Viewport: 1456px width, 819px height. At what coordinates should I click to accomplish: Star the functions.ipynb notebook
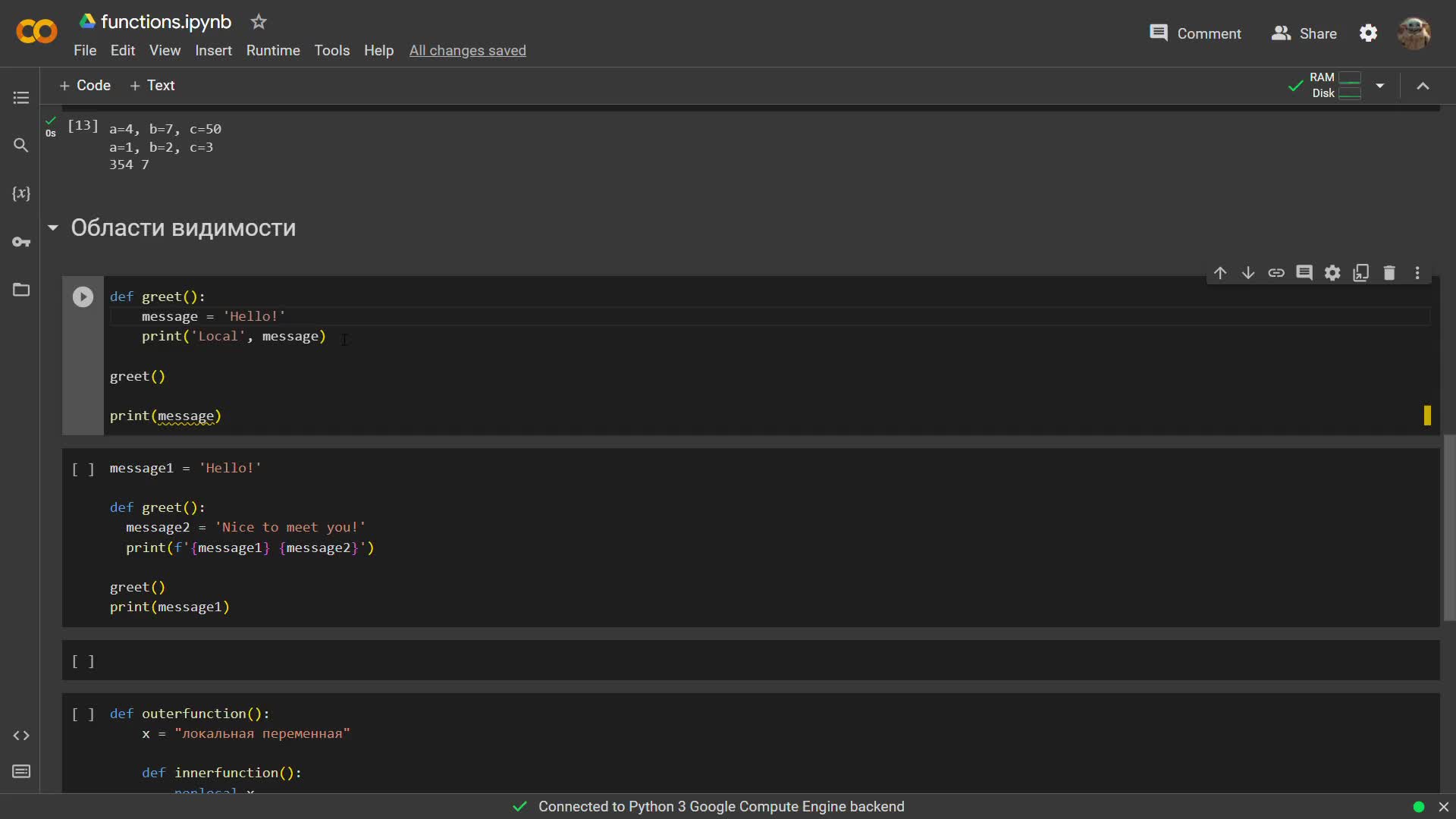[x=259, y=22]
